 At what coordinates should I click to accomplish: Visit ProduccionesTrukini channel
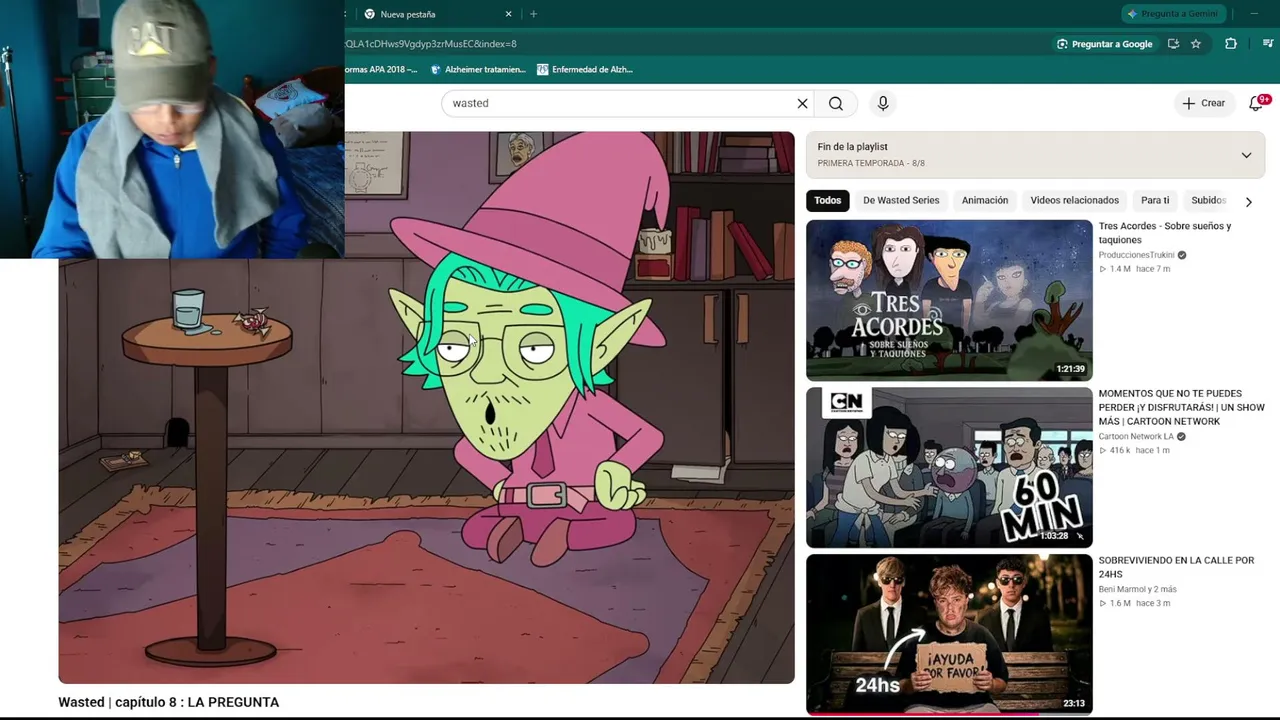tap(1136, 255)
